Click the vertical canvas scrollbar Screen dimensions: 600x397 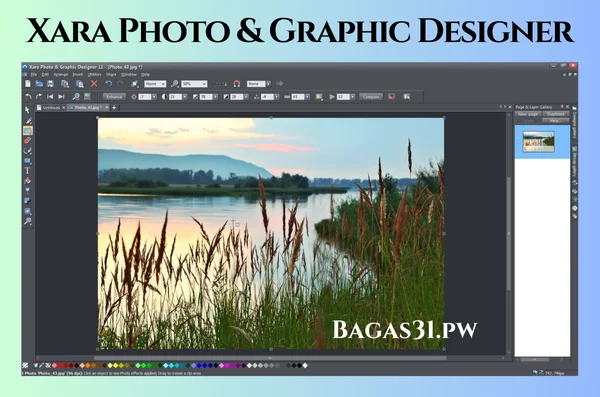(x=509, y=234)
